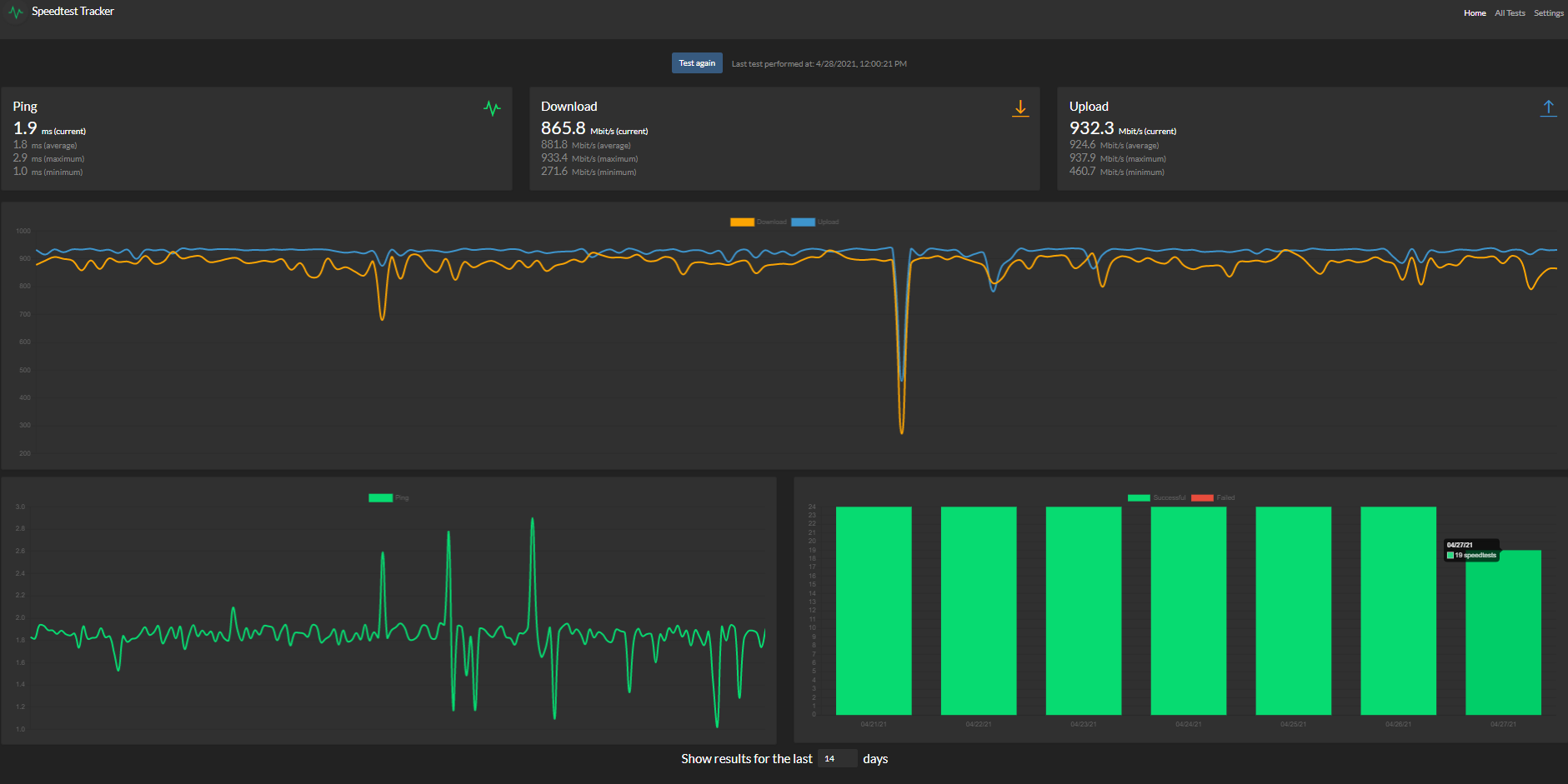Screen dimensions: 1568x784
Task: Click the 271.6 minimum download value
Action: tap(554, 172)
